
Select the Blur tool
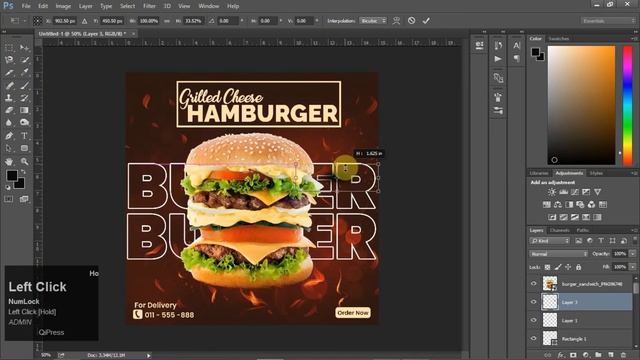[9, 123]
